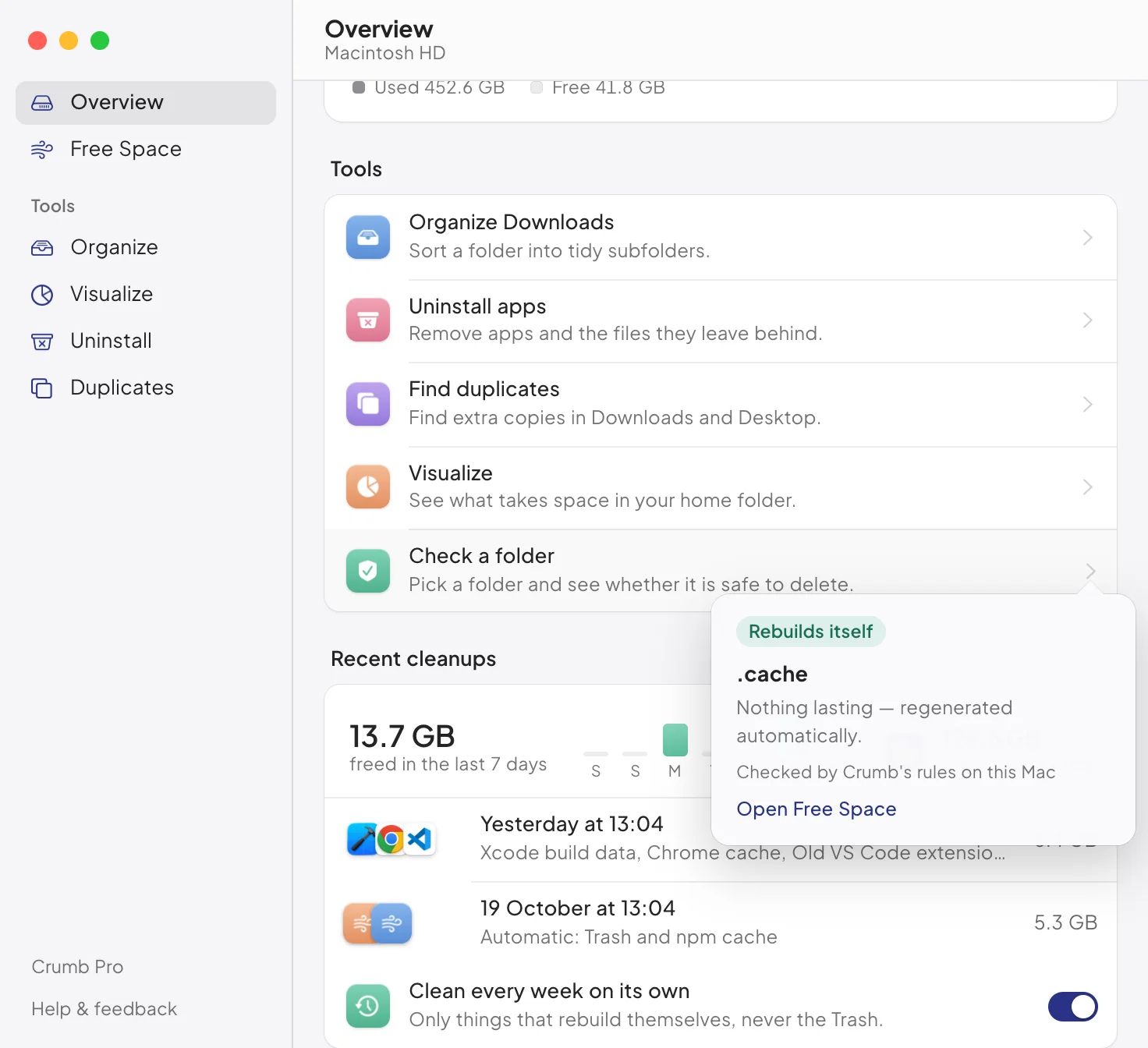Click the app icons beside Yesterday cleanup
This screenshot has height=1048, width=1148.
[x=392, y=839]
